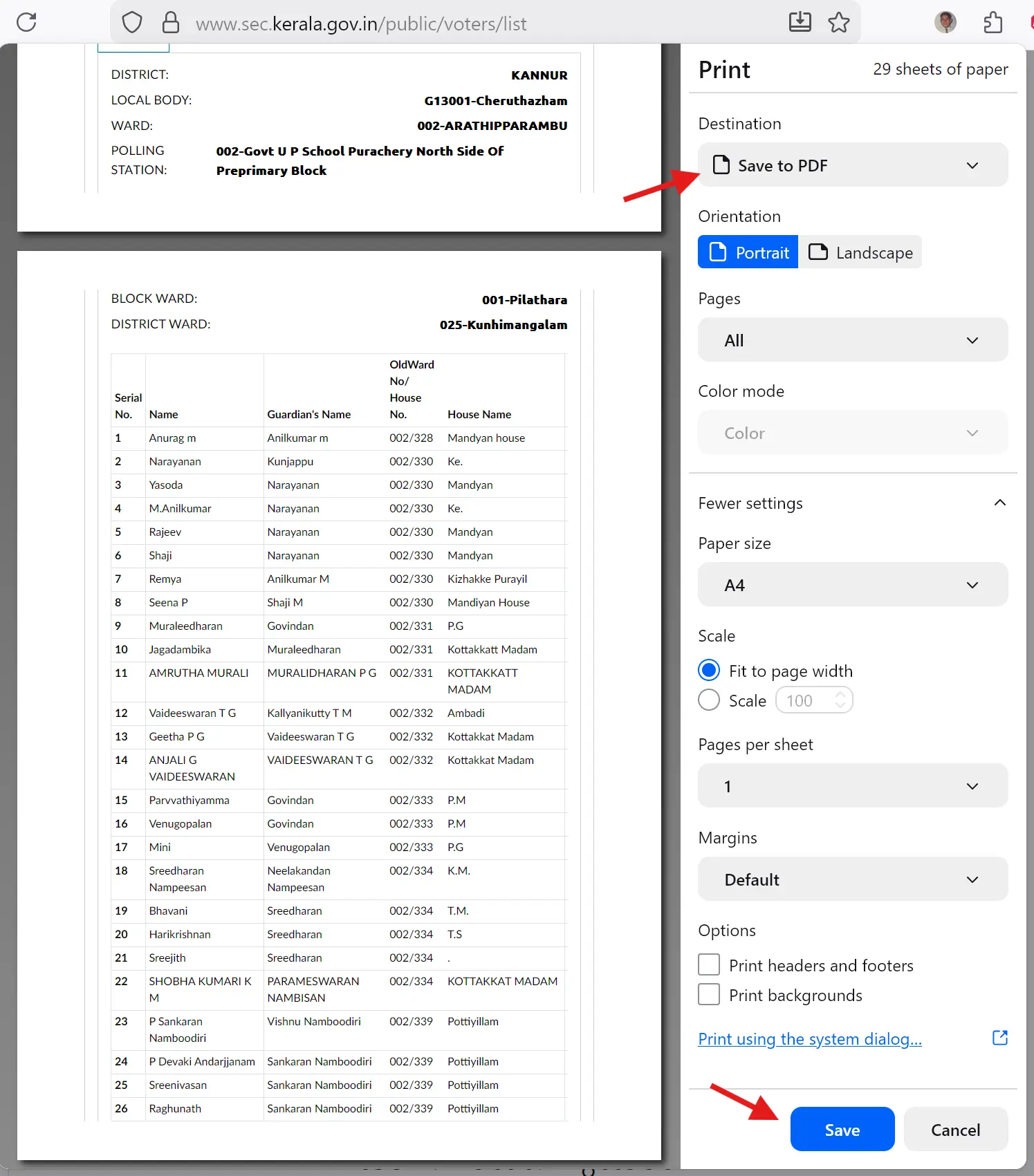Screen dimensions: 1034x1176
Task: Click Sreejith in row 21
Action: coord(167,958)
